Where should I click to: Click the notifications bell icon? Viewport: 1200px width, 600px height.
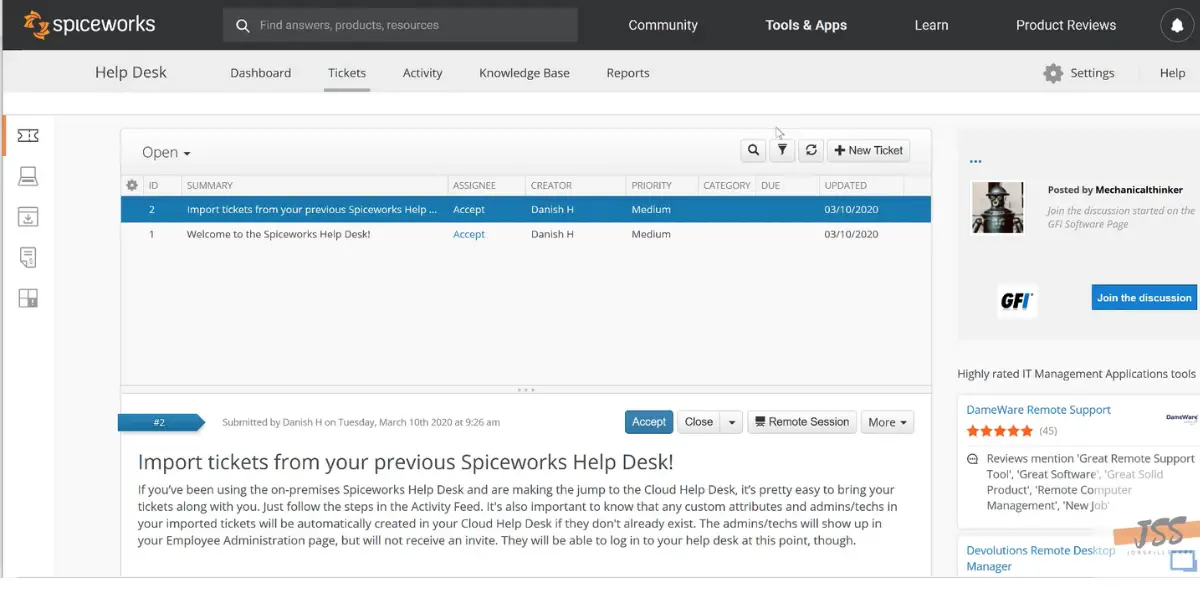click(1178, 25)
